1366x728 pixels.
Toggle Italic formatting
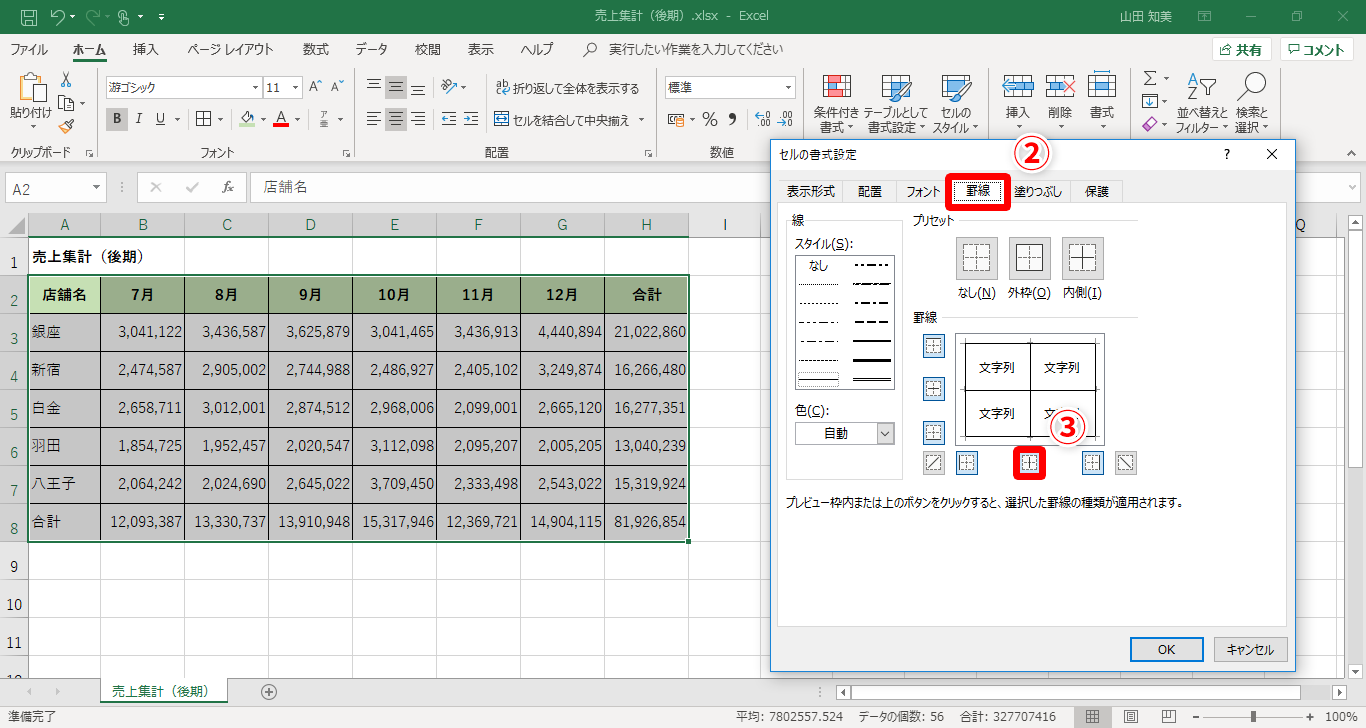click(x=139, y=119)
